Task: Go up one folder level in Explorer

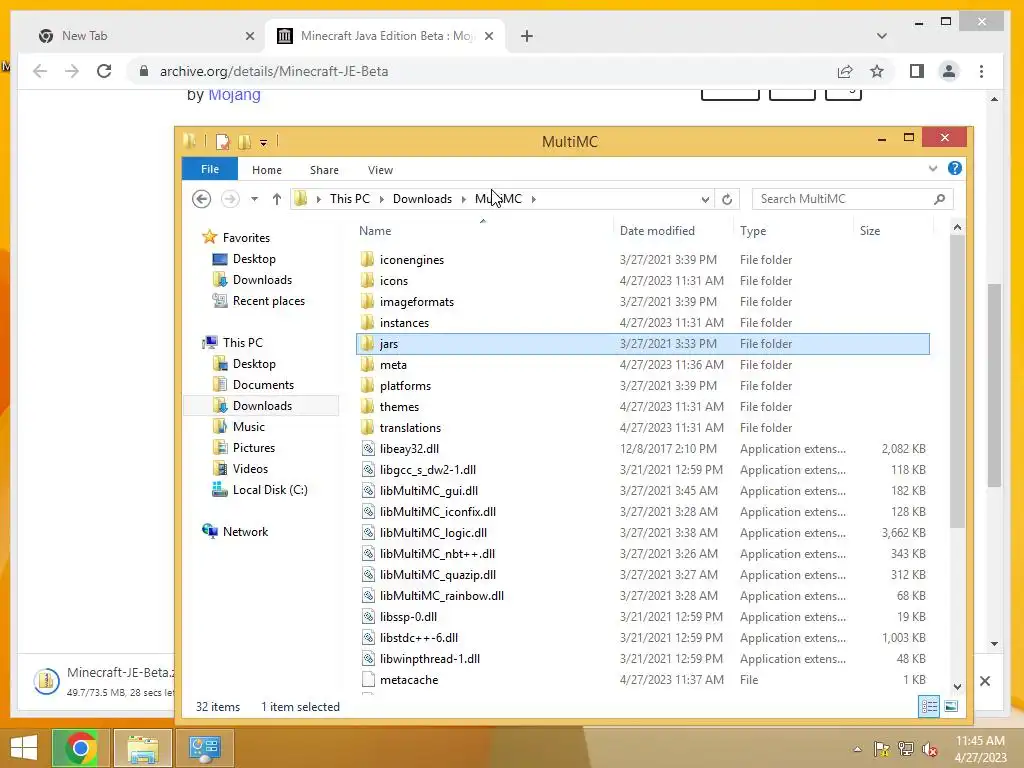Action: tap(276, 199)
